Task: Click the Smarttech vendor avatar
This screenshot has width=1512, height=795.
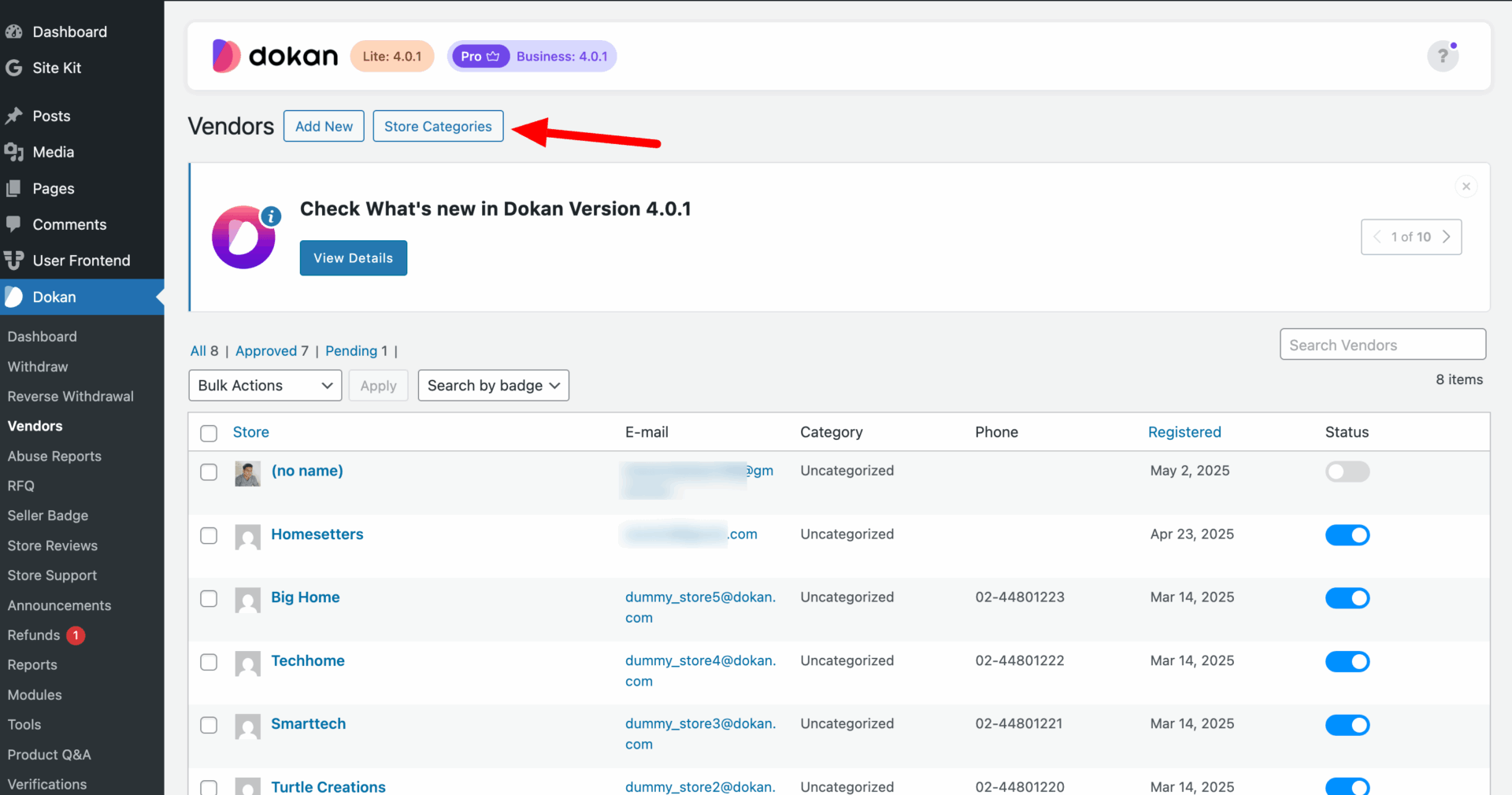Action: (x=247, y=727)
